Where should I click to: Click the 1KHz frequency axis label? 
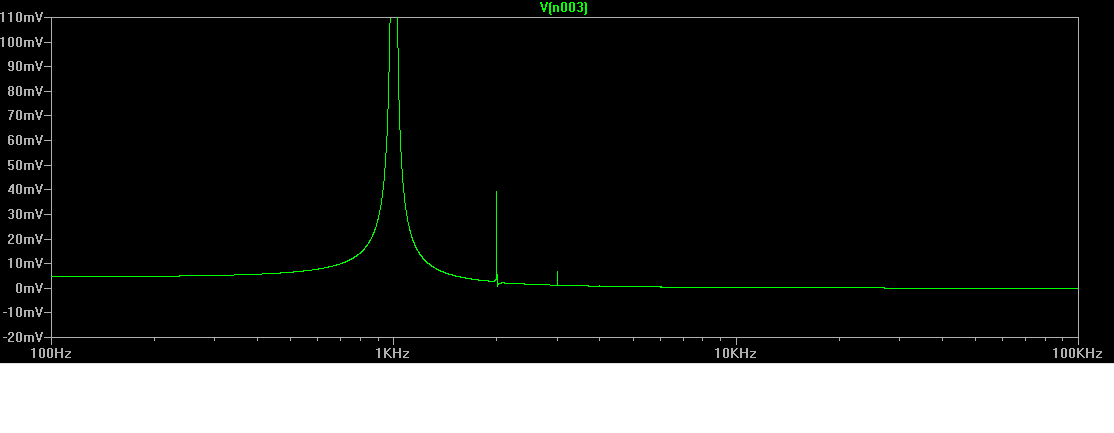[394, 353]
